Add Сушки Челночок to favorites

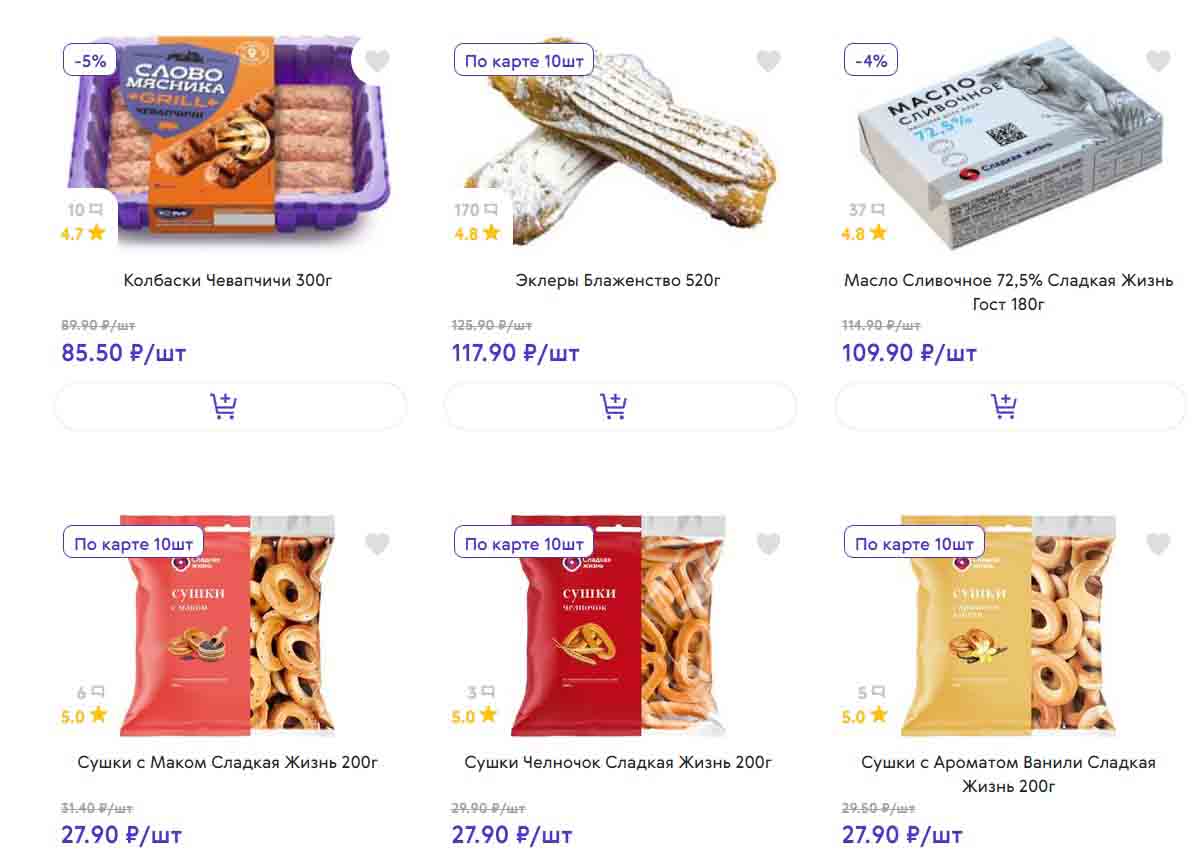tap(768, 544)
